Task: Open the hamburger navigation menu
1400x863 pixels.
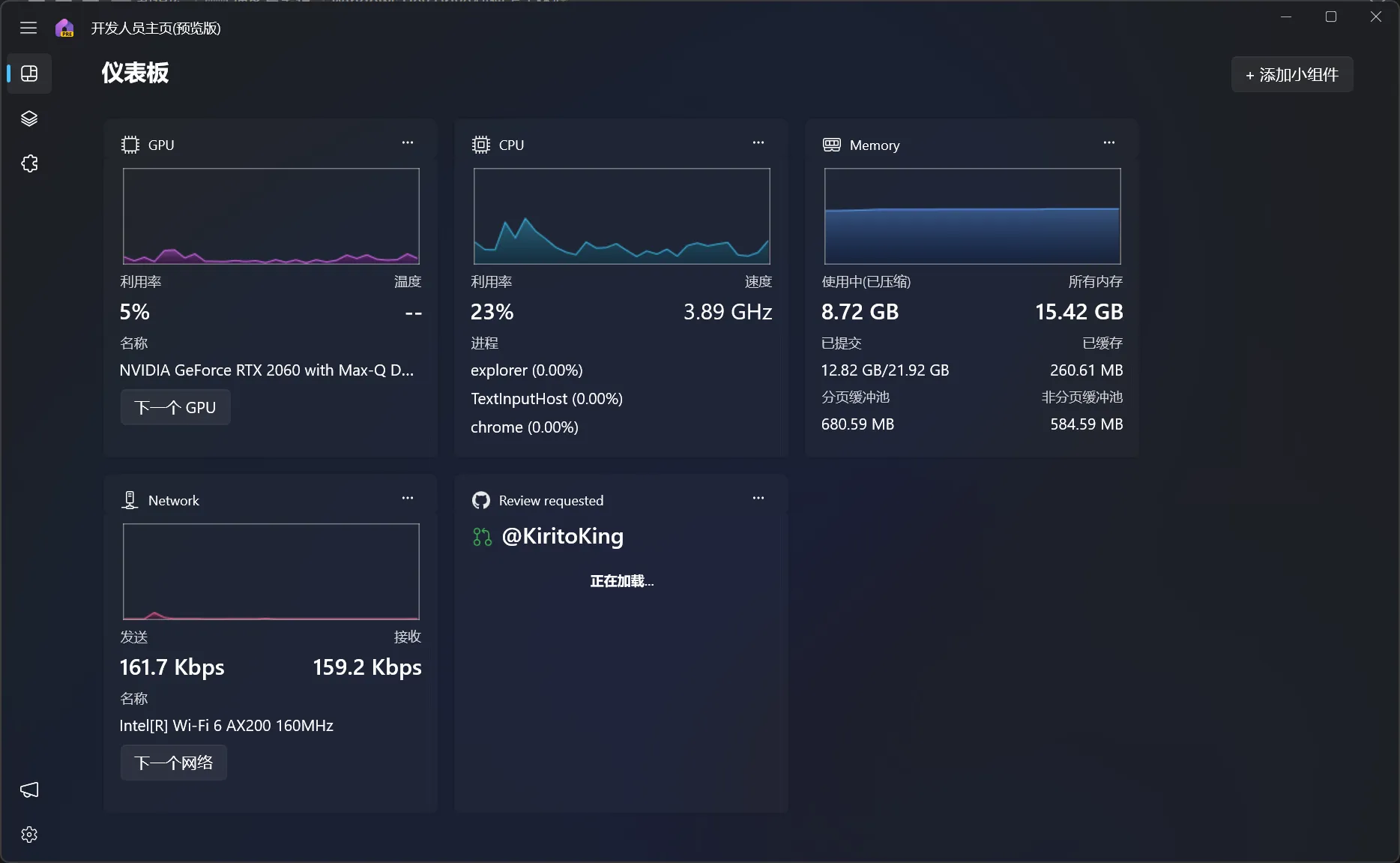Action: pyautogui.click(x=28, y=28)
